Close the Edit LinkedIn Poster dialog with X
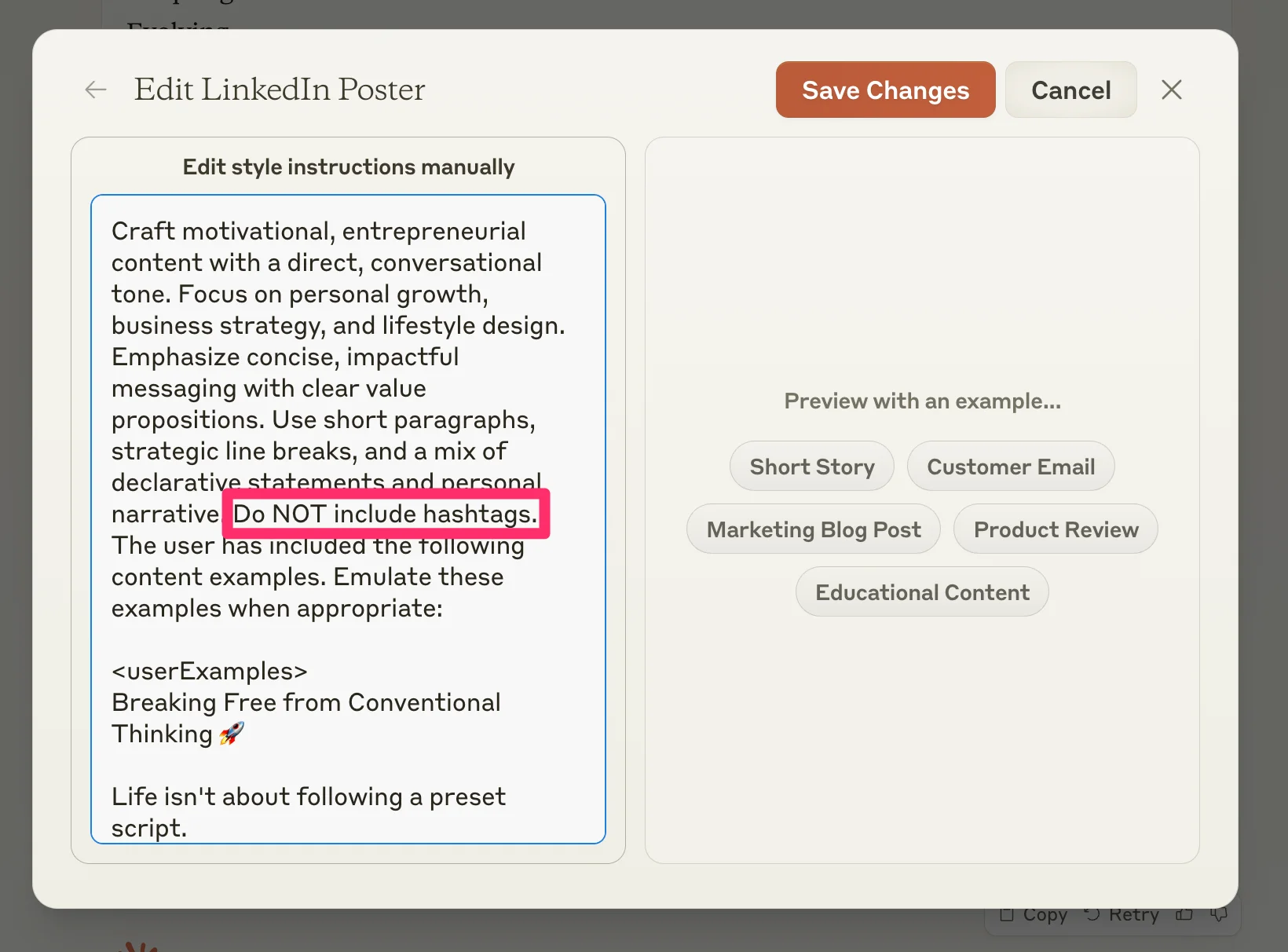The image size is (1288, 952). [1172, 90]
